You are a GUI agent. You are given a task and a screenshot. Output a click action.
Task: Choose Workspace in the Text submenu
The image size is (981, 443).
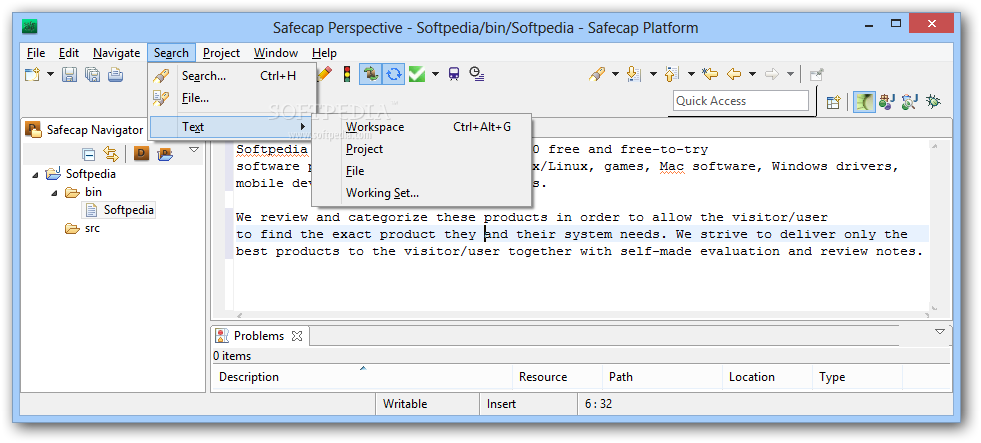[x=422, y=127]
